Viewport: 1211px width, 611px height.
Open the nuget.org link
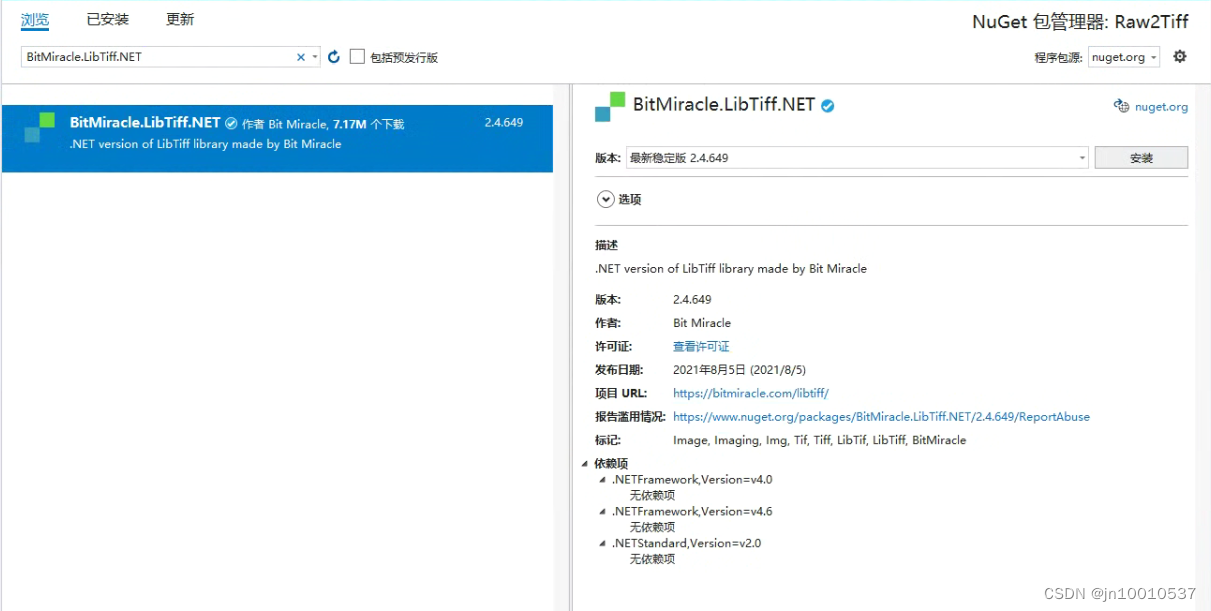click(1161, 107)
